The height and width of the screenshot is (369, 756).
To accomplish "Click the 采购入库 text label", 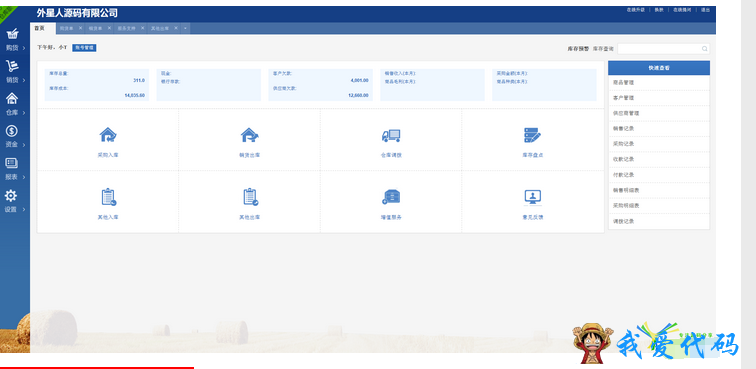I will [108, 155].
